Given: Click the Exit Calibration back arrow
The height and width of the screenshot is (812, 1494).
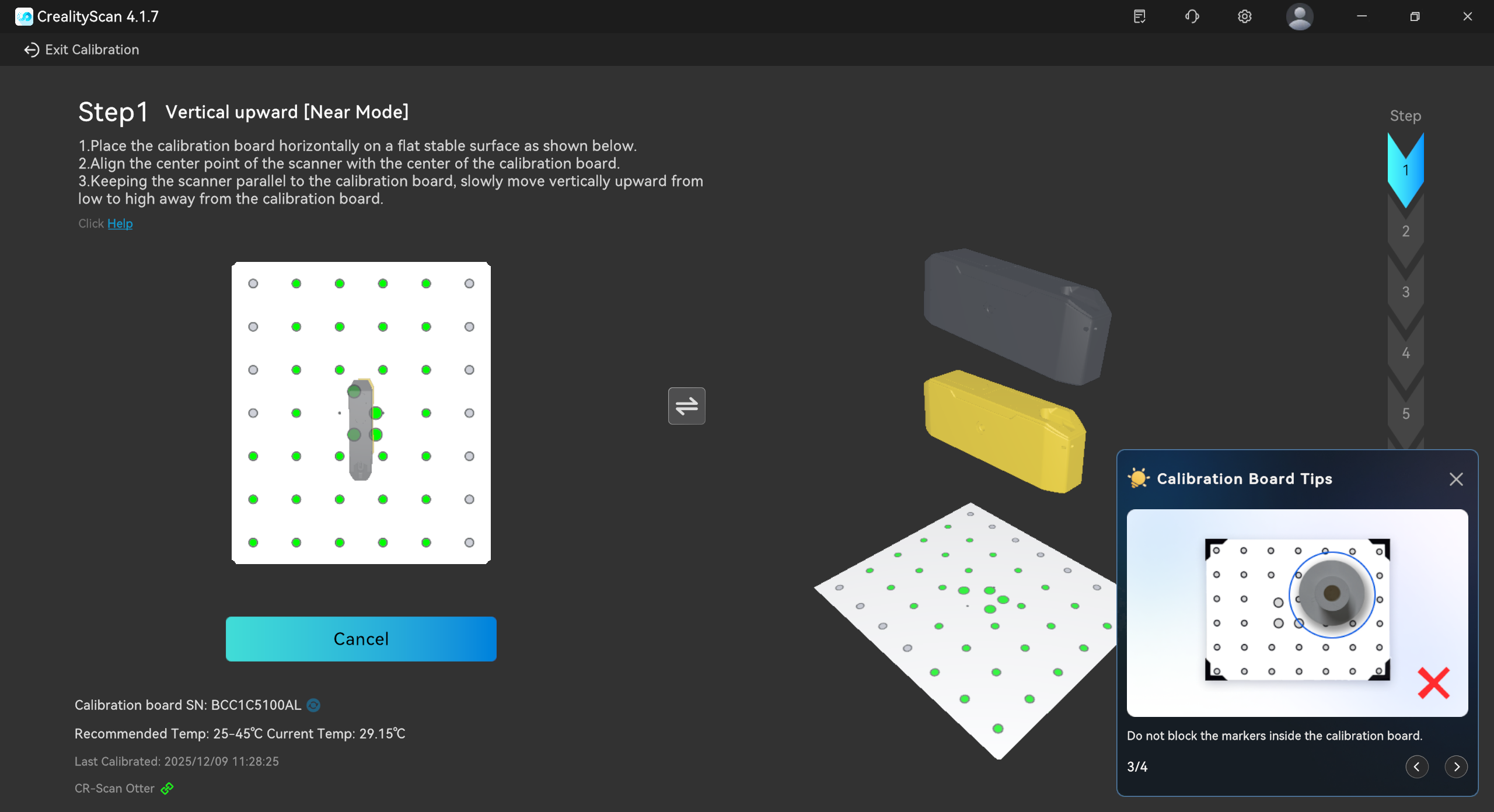Looking at the screenshot, I should click(32, 50).
